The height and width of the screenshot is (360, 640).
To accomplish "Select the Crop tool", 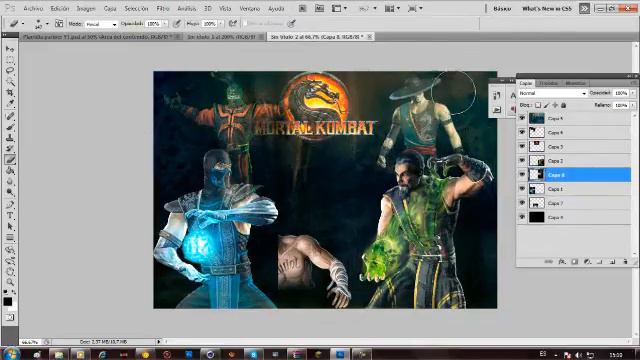I will [10, 93].
